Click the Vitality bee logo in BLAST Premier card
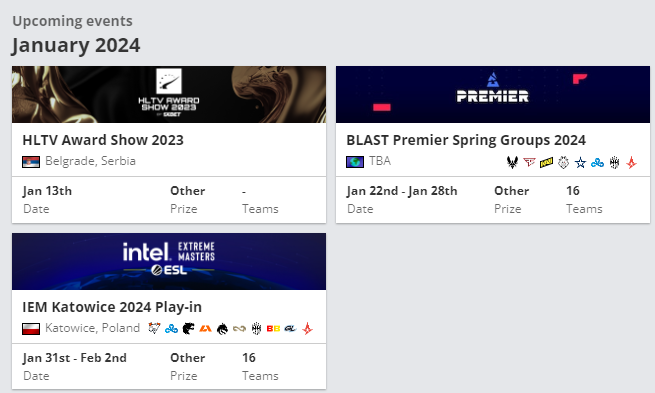This screenshot has height=393, width=655. (x=512, y=162)
